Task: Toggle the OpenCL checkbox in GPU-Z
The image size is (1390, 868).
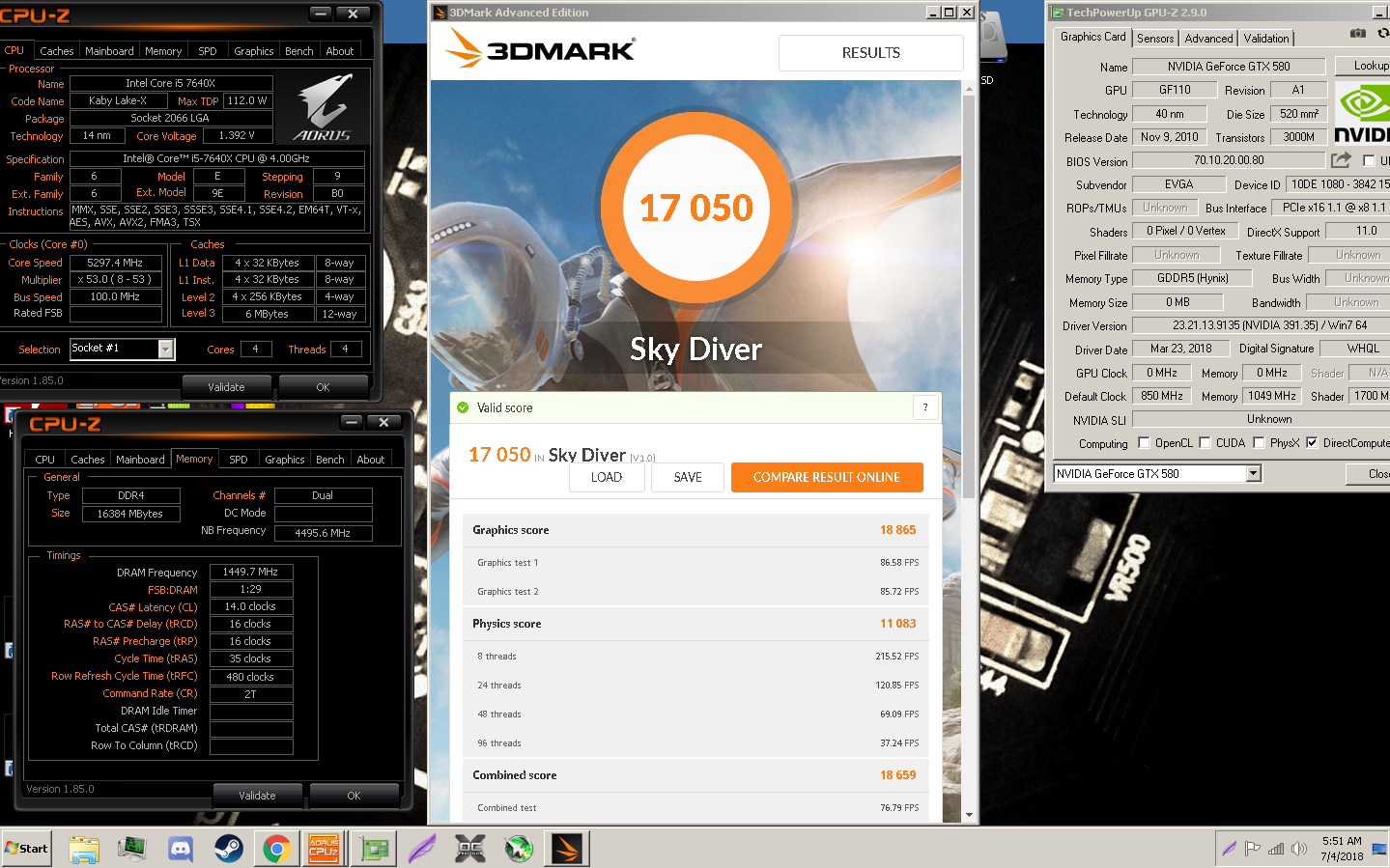Action: point(1144,443)
